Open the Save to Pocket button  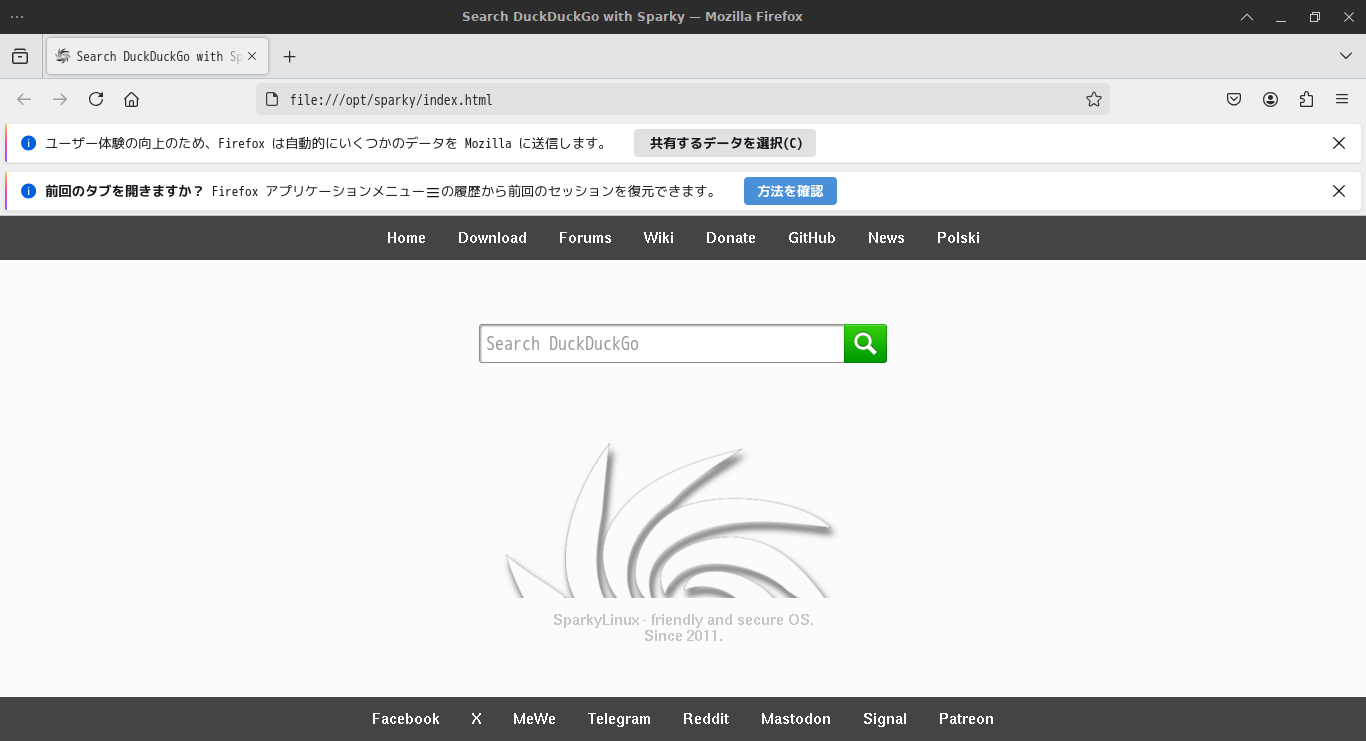click(x=1234, y=99)
